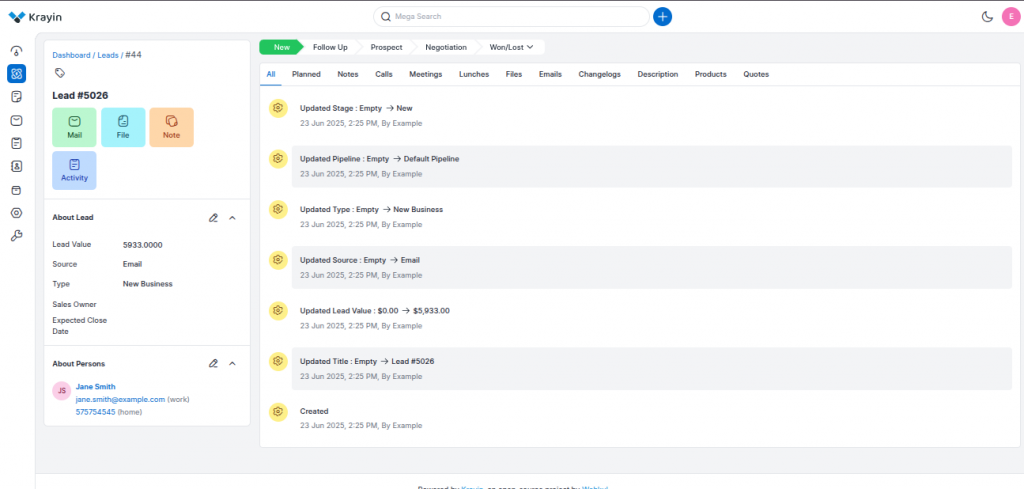
Task: Select the Prospect pipeline stage
Action: [x=386, y=47]
